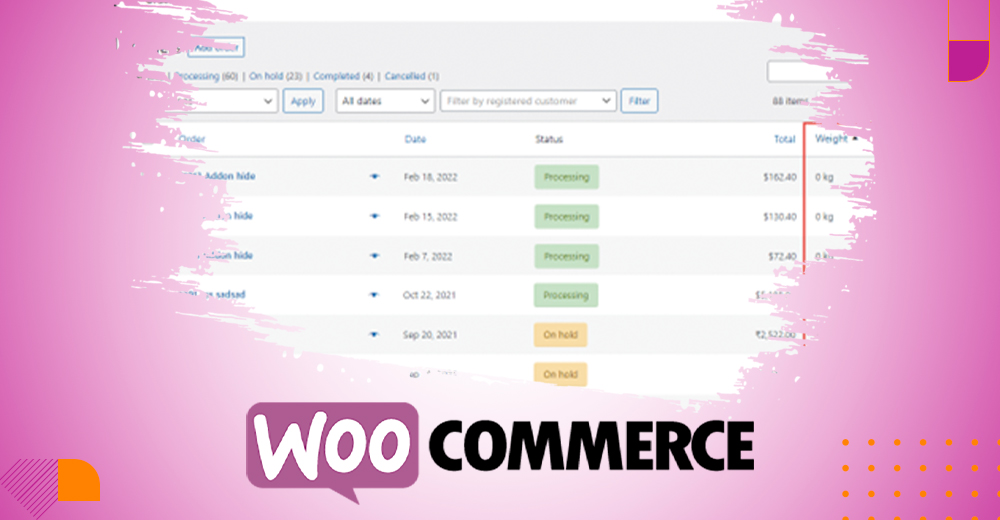Click the On hold badge in Sep 20, 2021 row

point(560,335)
